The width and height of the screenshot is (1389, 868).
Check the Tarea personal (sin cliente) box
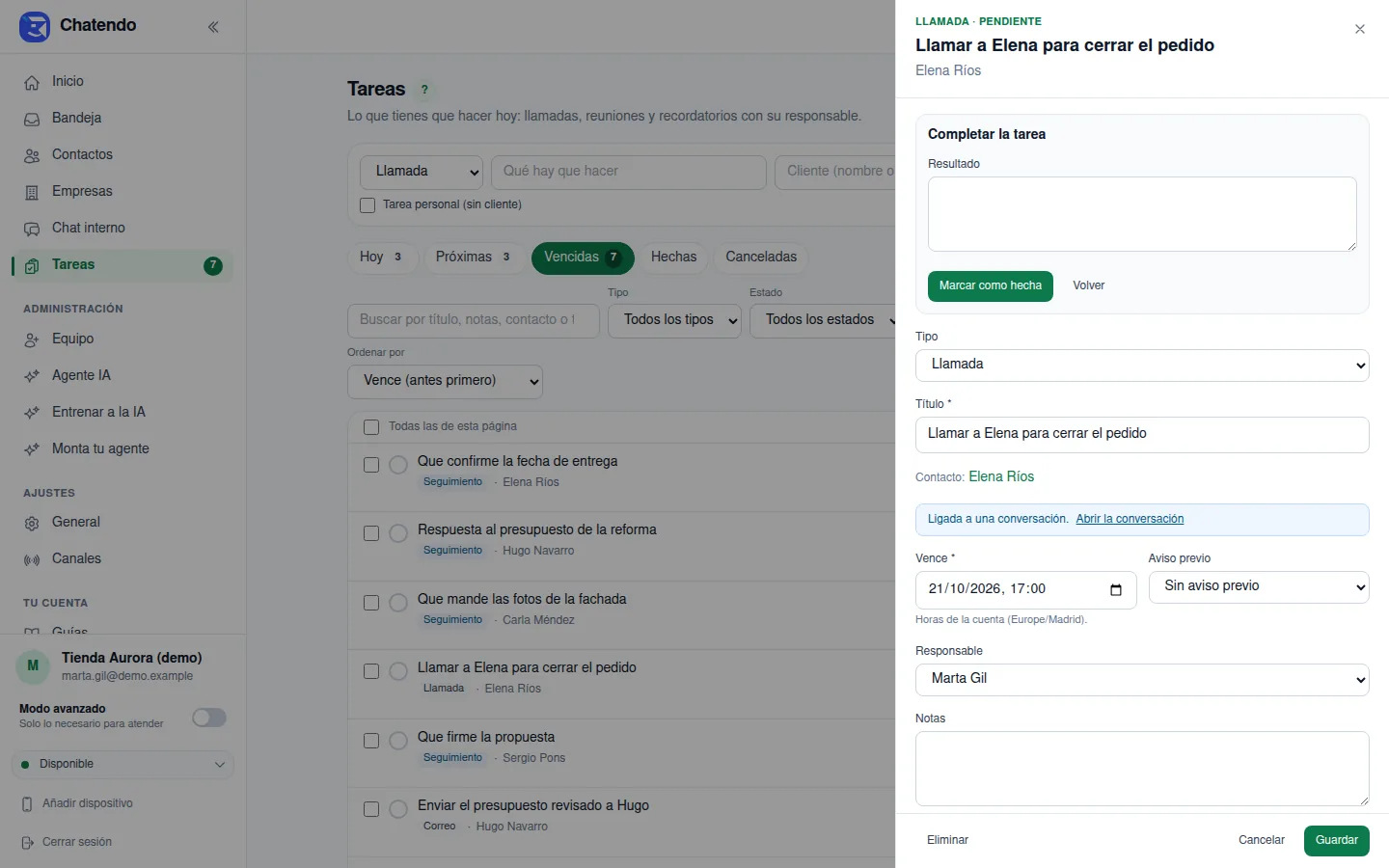(368, 204)
